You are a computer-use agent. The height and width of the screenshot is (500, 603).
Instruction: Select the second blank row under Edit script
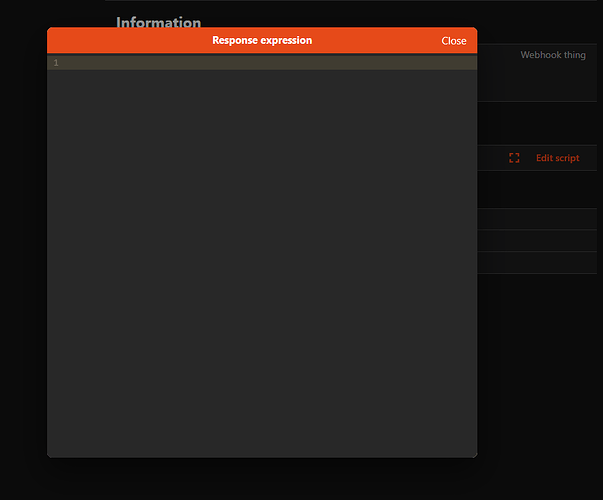click(537, 241)
